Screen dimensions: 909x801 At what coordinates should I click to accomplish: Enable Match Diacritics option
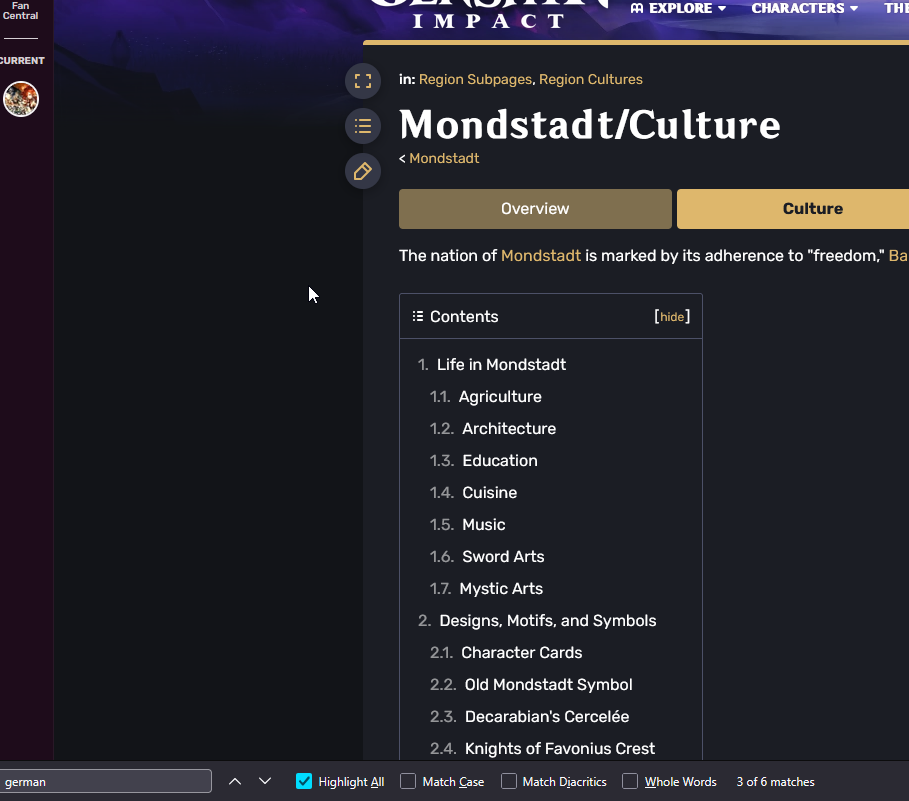pyautogui.click(x=508, y=781)
